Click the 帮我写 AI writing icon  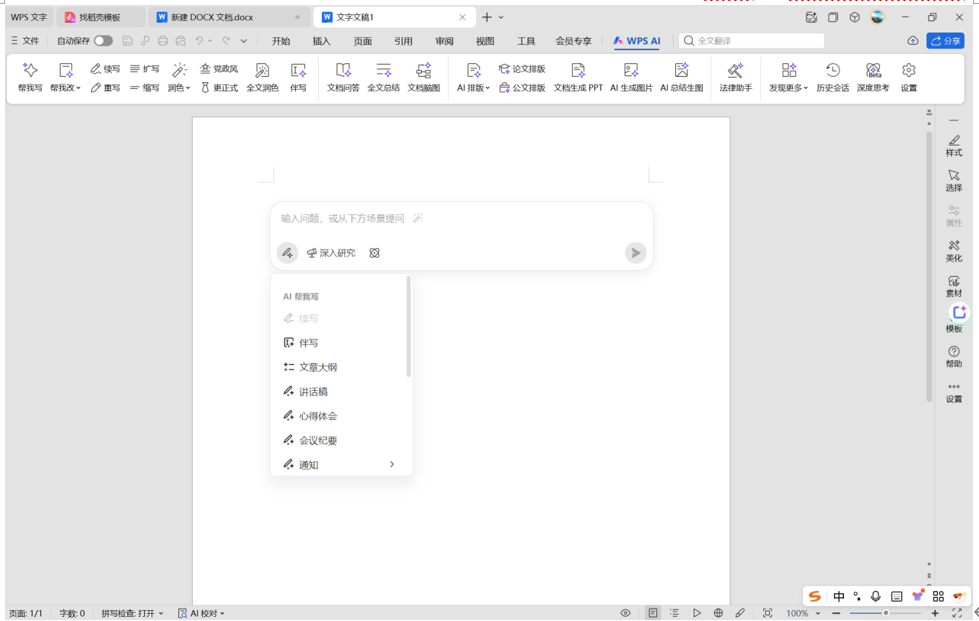pyautogui.click(x=30, y=77)
